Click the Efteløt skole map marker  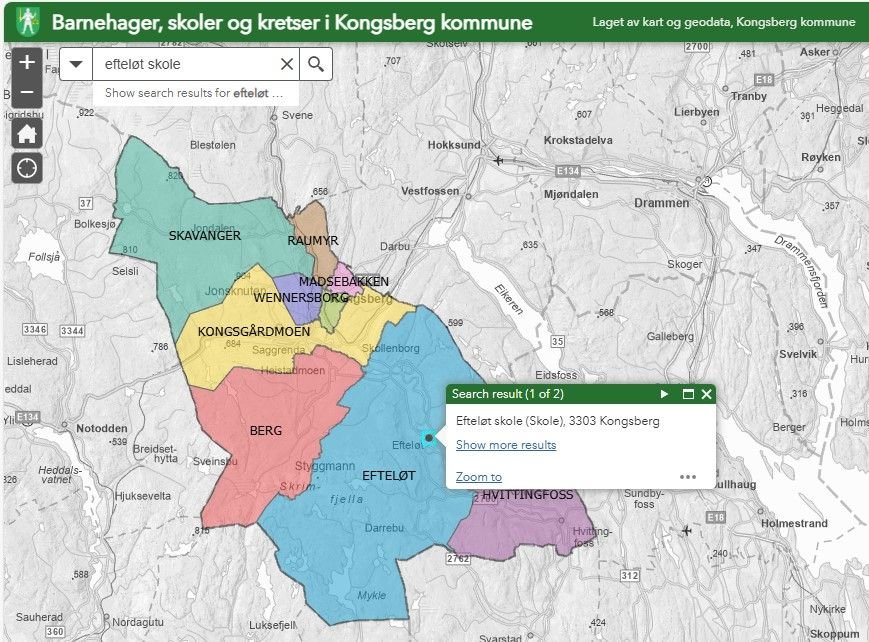coord(429,437)
